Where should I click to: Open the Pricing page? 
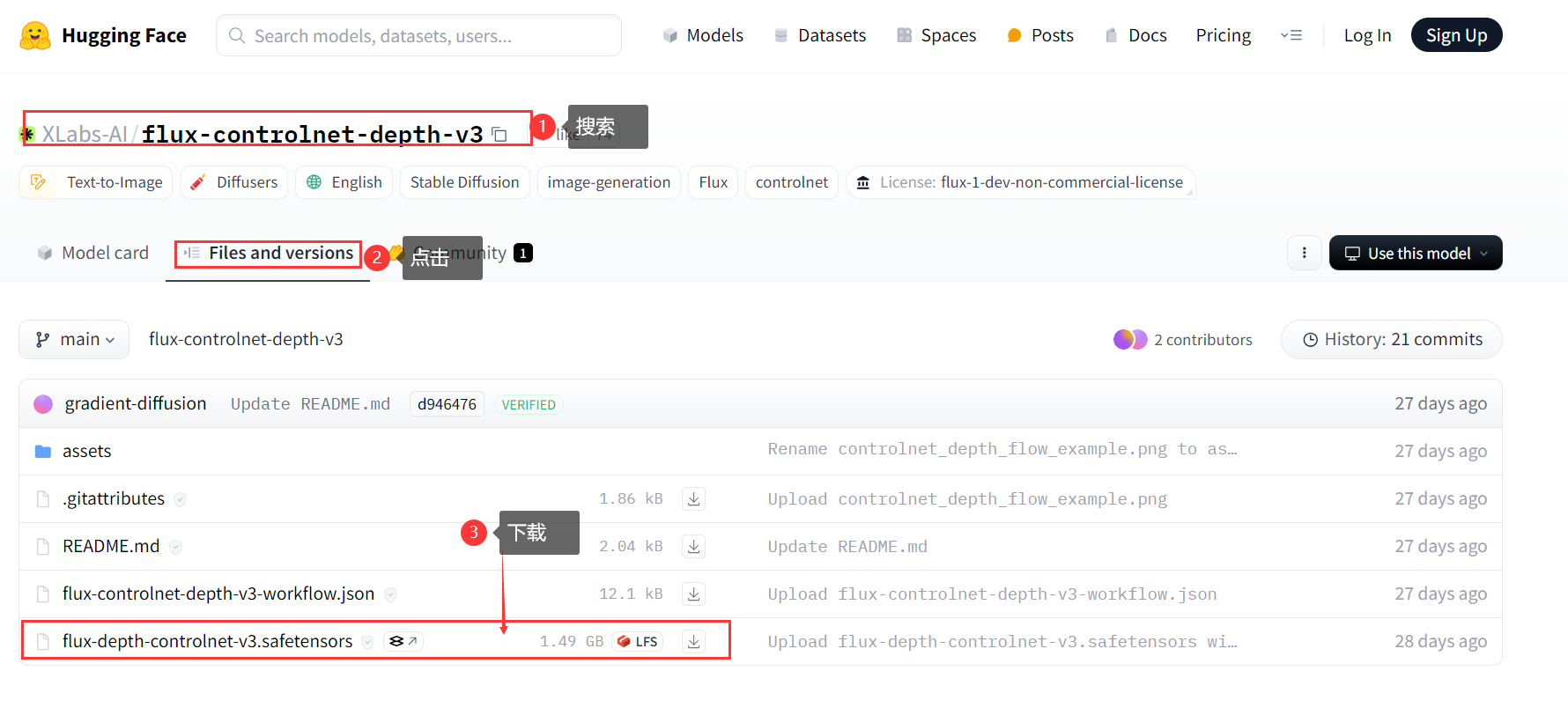point(1224,35)
